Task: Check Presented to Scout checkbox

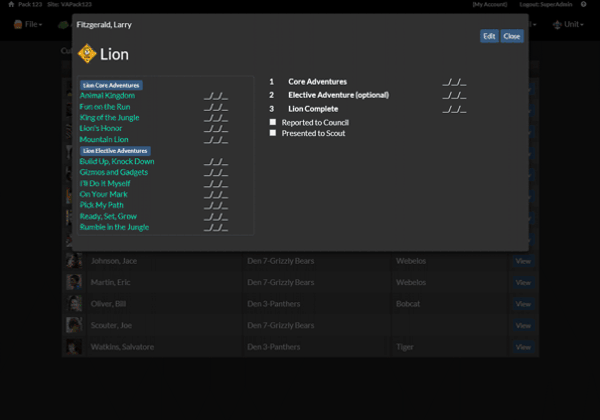Action: click(272, 133)
